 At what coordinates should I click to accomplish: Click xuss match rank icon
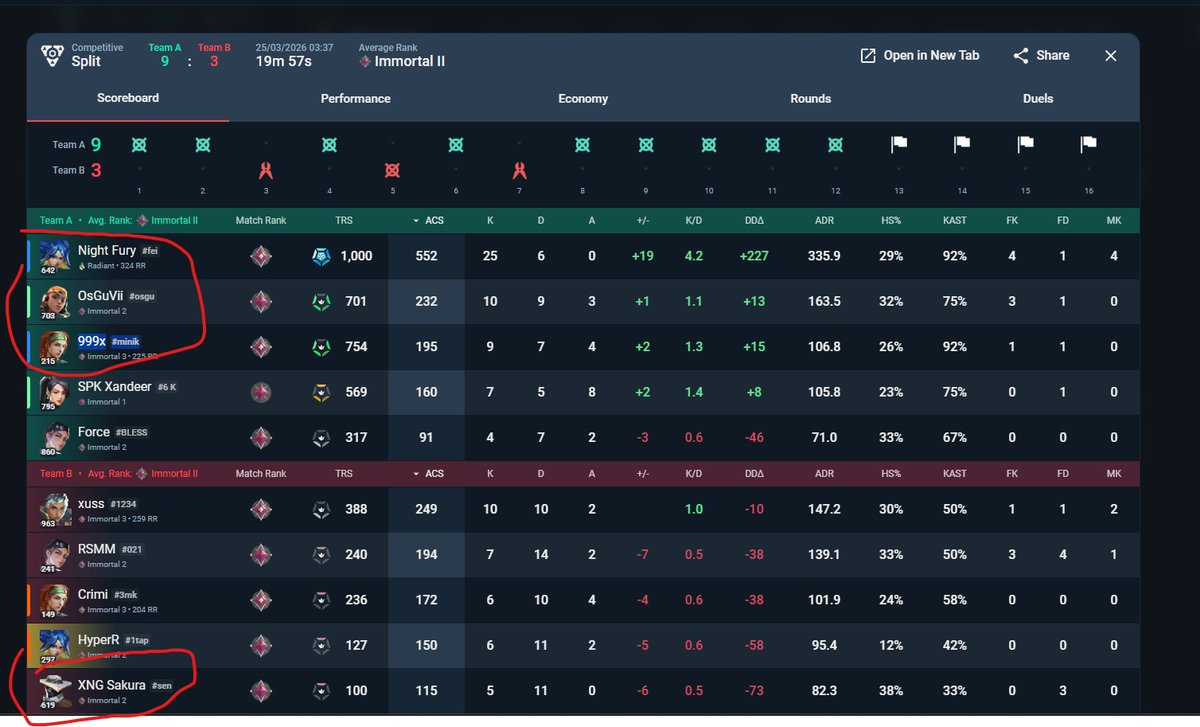coord(261,509)
